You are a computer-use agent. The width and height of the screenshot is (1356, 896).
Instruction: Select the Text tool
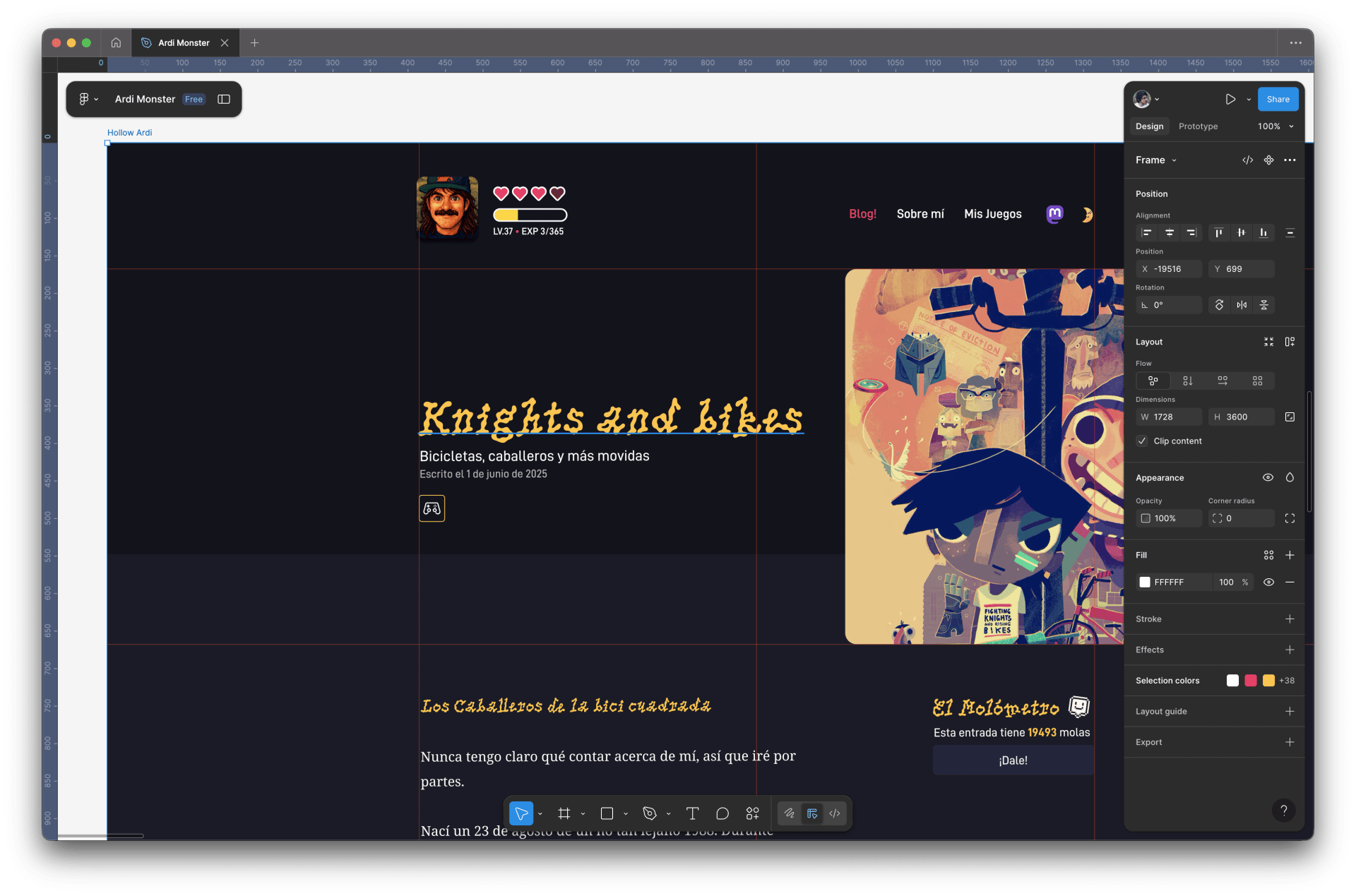tap(692, 813)
